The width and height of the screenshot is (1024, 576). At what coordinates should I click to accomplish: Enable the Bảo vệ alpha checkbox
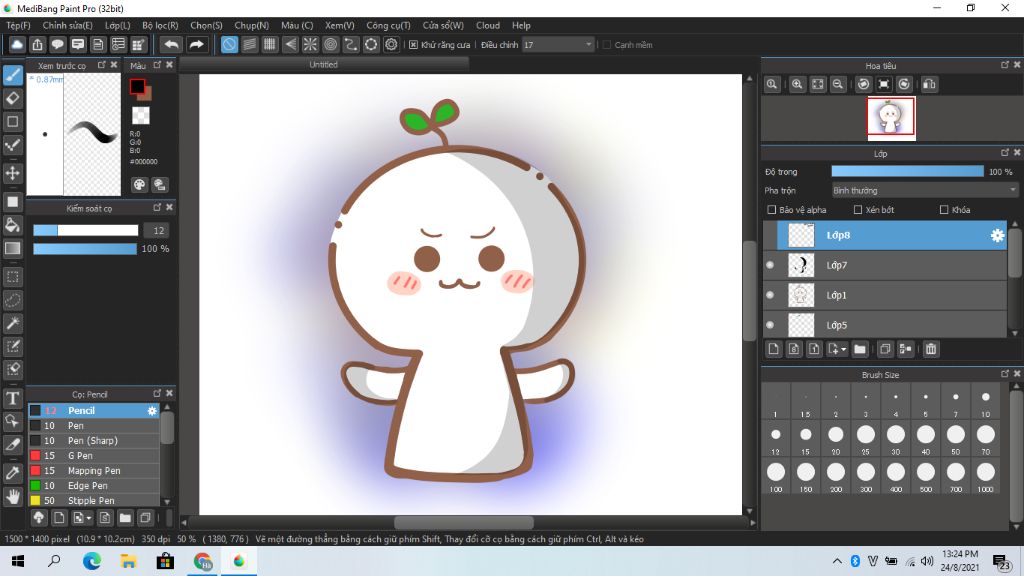(x=771, y=210)
